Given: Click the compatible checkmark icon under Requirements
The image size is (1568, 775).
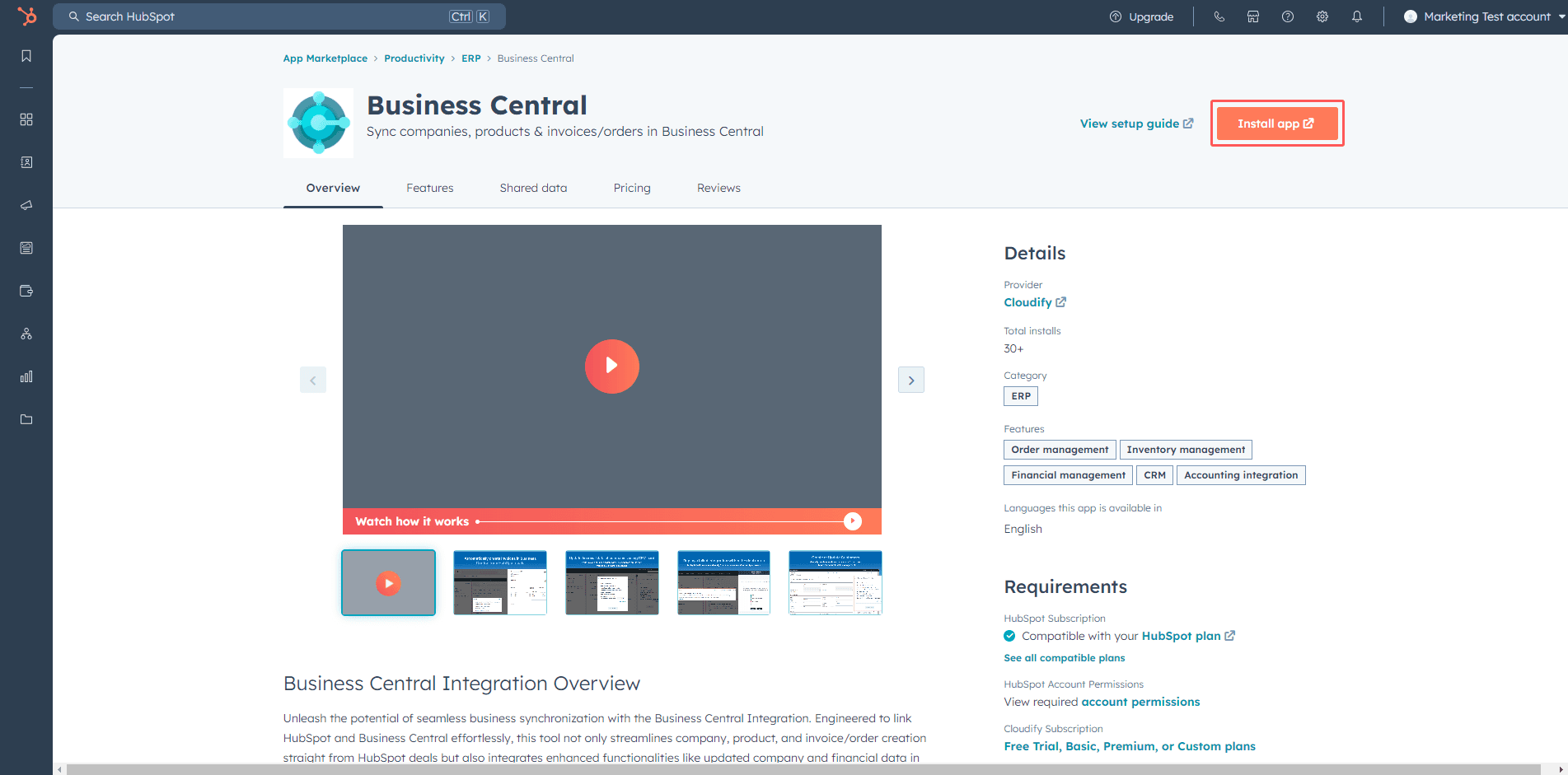Looking at the screenshot, I should [x=1009, y=636].
